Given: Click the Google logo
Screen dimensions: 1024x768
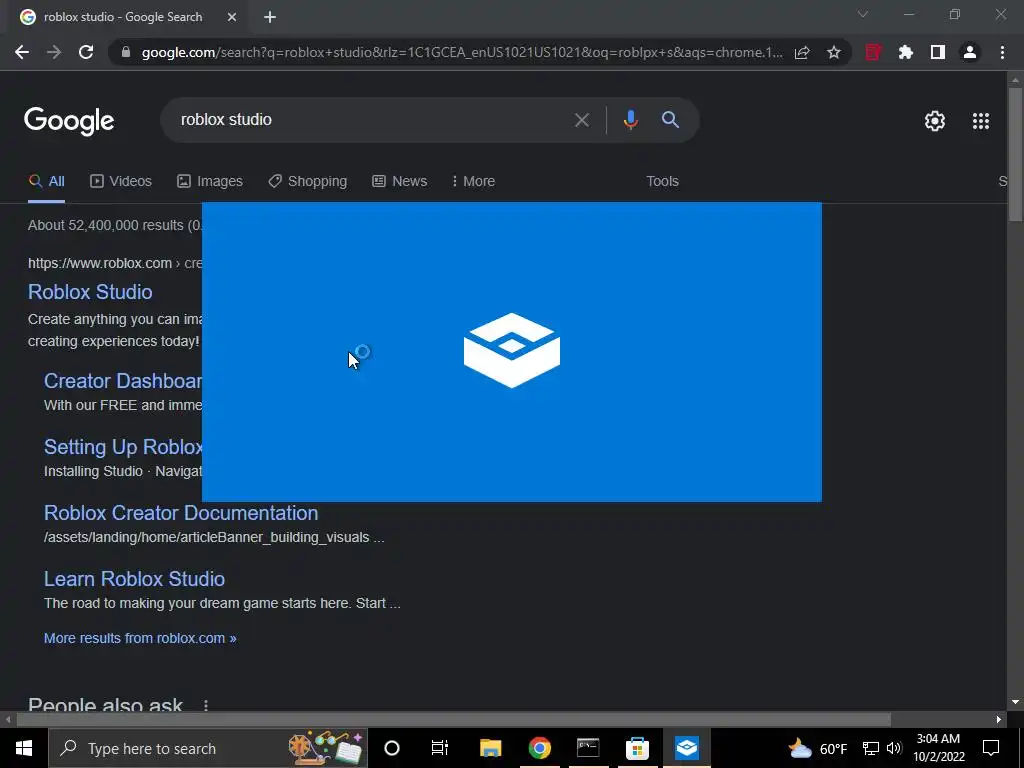Looking at the screenshot, I should [69, 121].
